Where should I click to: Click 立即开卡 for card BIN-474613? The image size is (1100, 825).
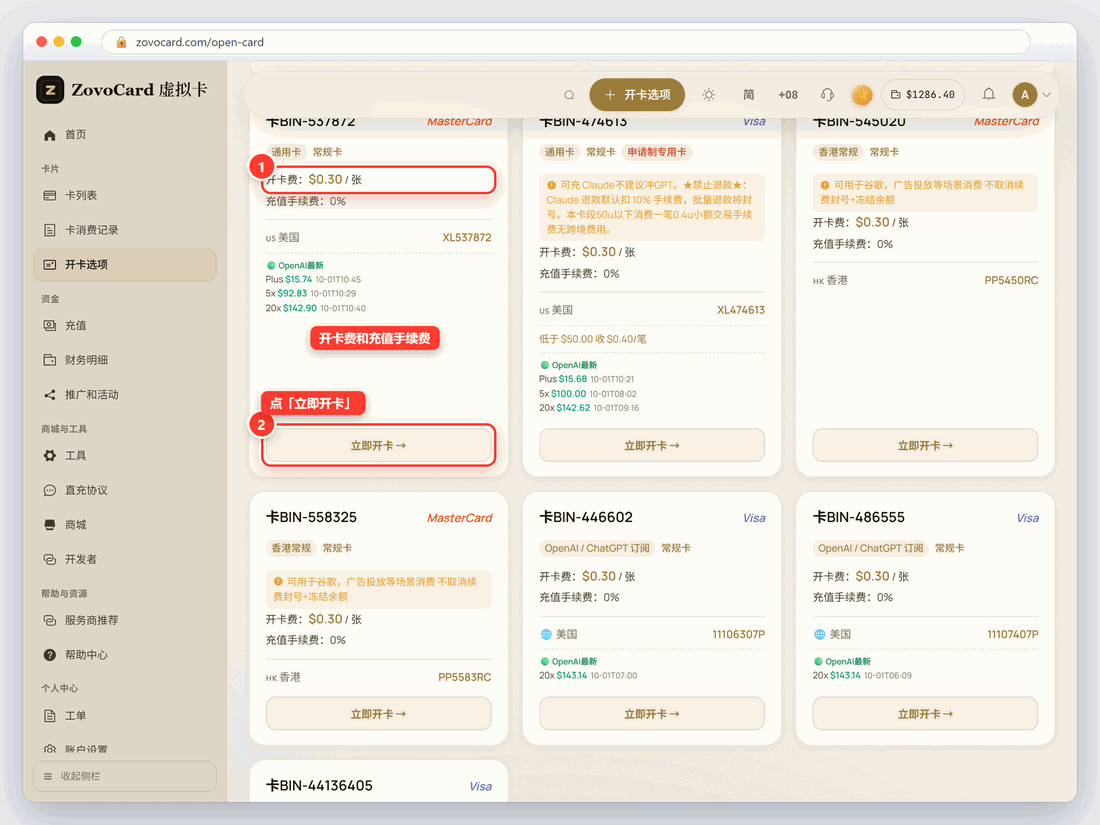(652, 445)
